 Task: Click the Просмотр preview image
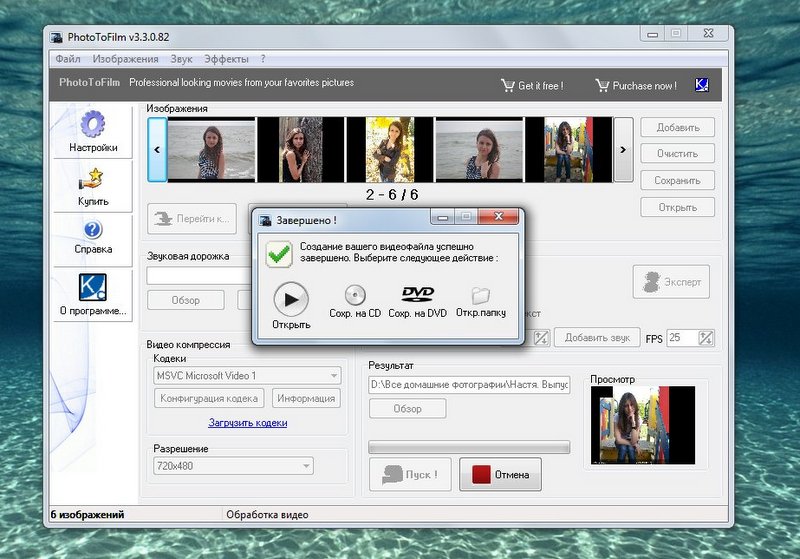coord(642,425)
